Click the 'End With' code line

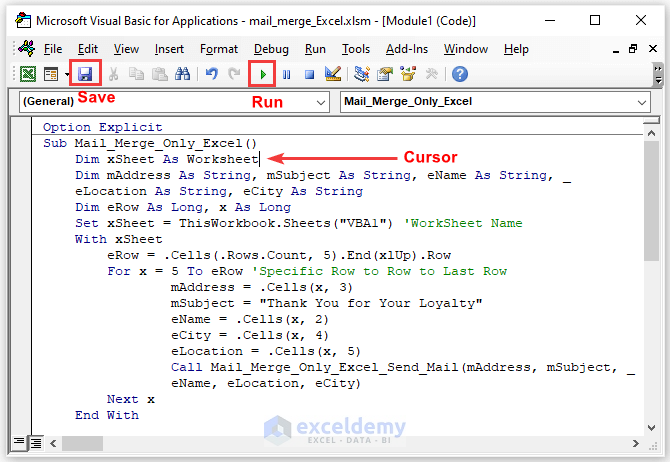[x=107, y=415]
